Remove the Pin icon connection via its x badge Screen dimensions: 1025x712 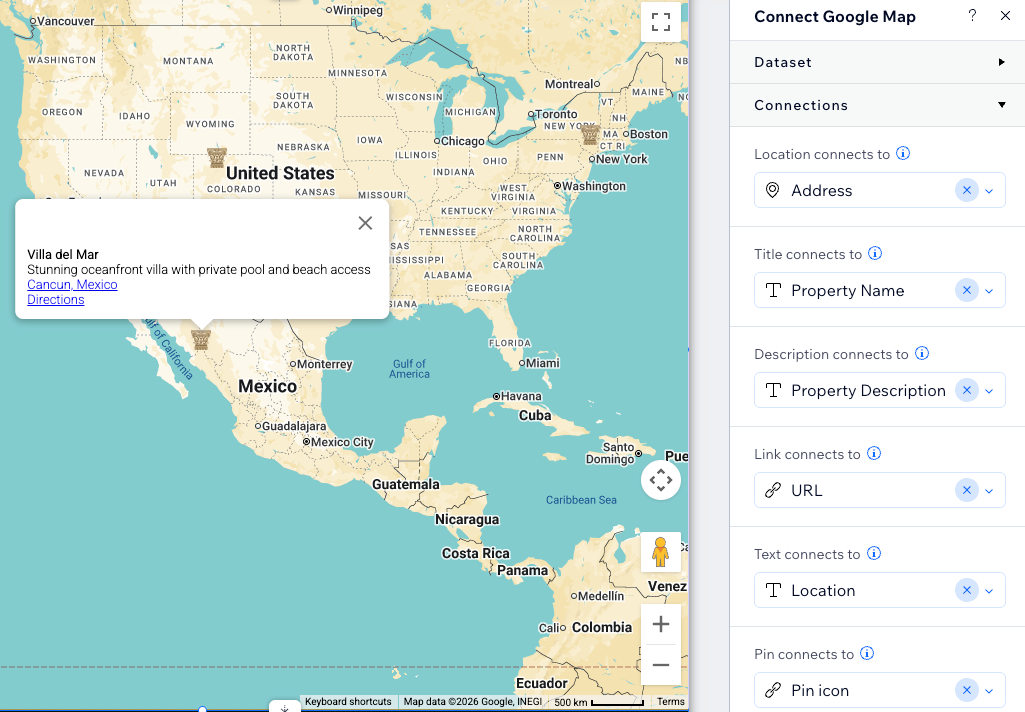click(x=967, y=690)
